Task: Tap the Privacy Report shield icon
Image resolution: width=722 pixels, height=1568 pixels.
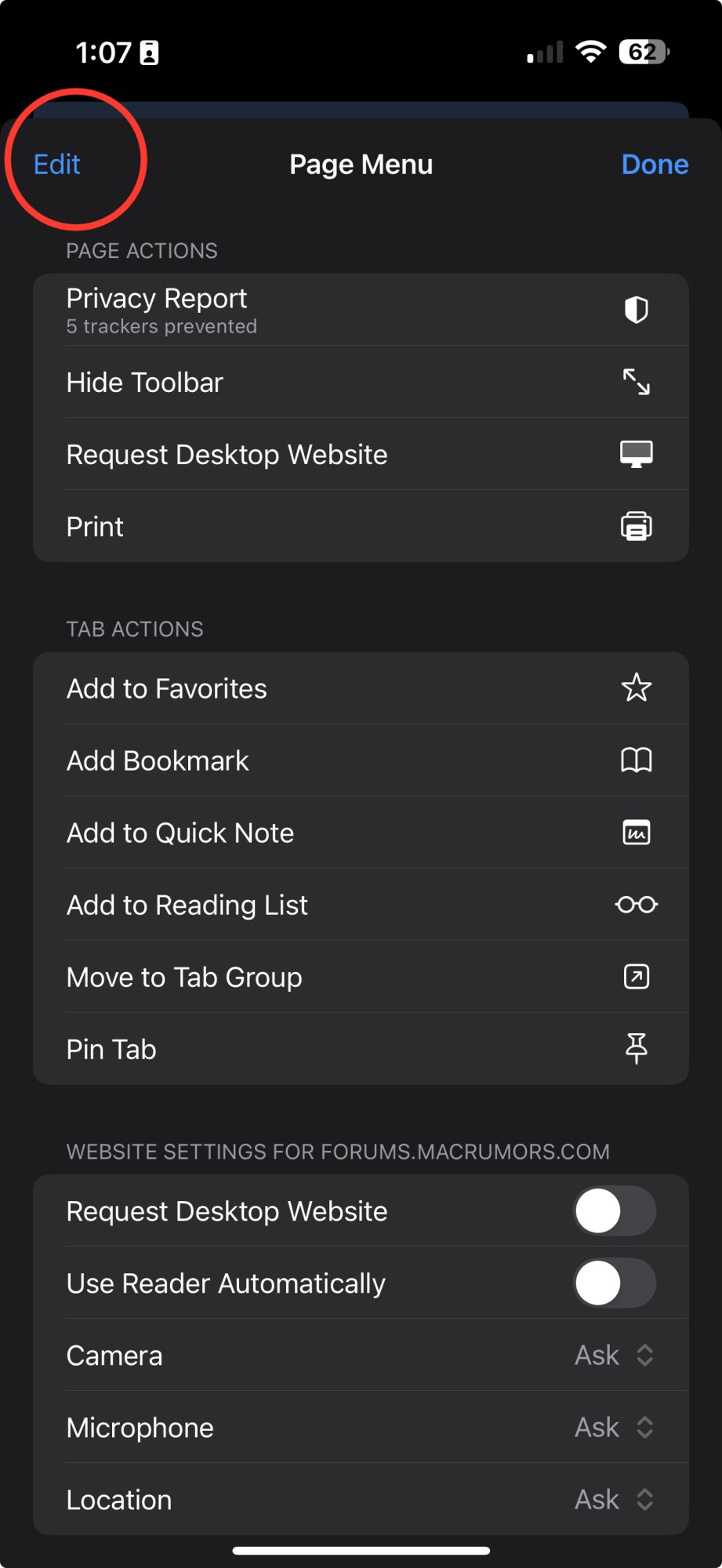Action: 636,310
